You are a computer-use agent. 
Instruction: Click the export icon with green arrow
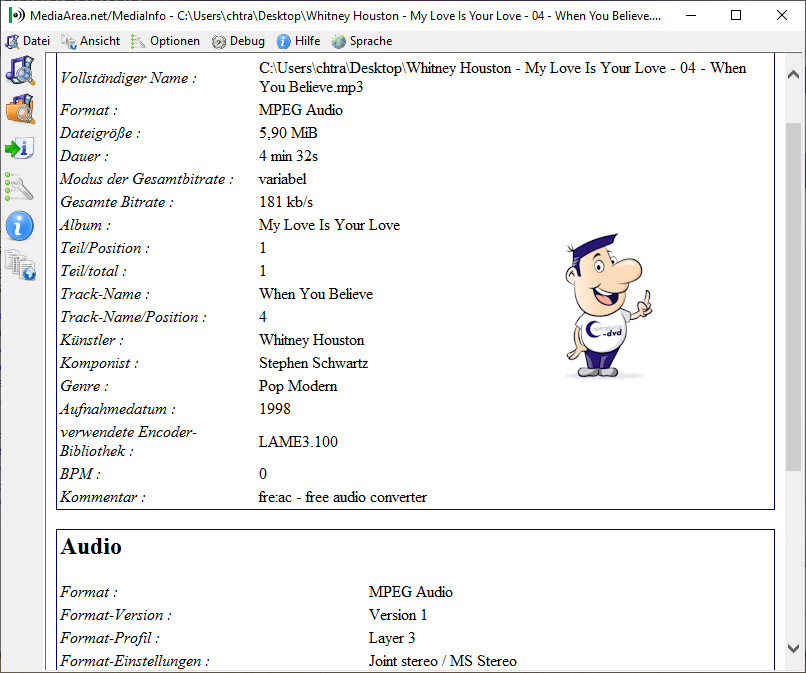pos(20,149)
